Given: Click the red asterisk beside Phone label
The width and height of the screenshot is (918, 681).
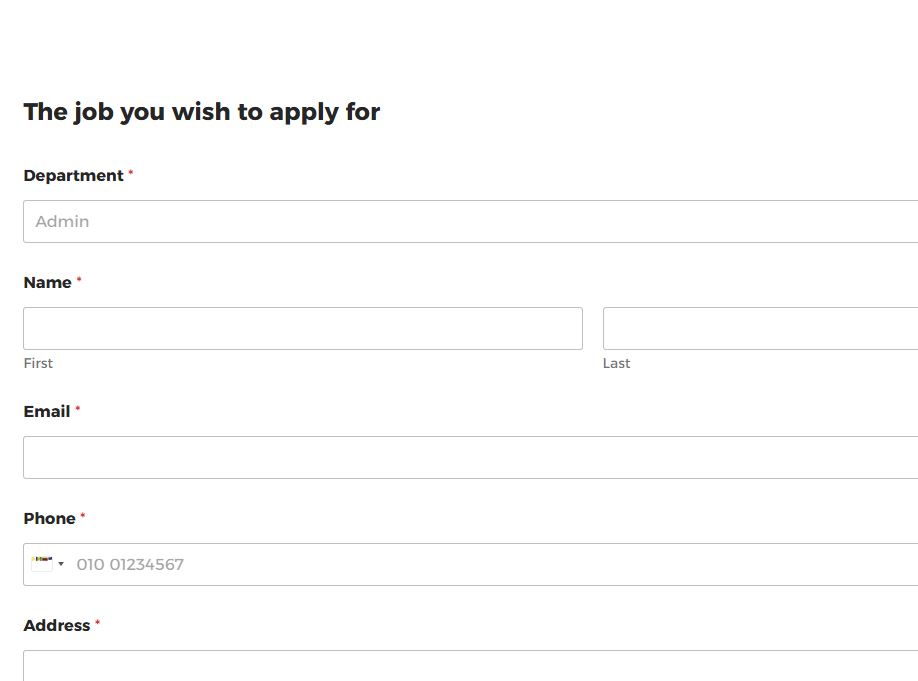Looking at the screenshot, I should click(83, 516).
